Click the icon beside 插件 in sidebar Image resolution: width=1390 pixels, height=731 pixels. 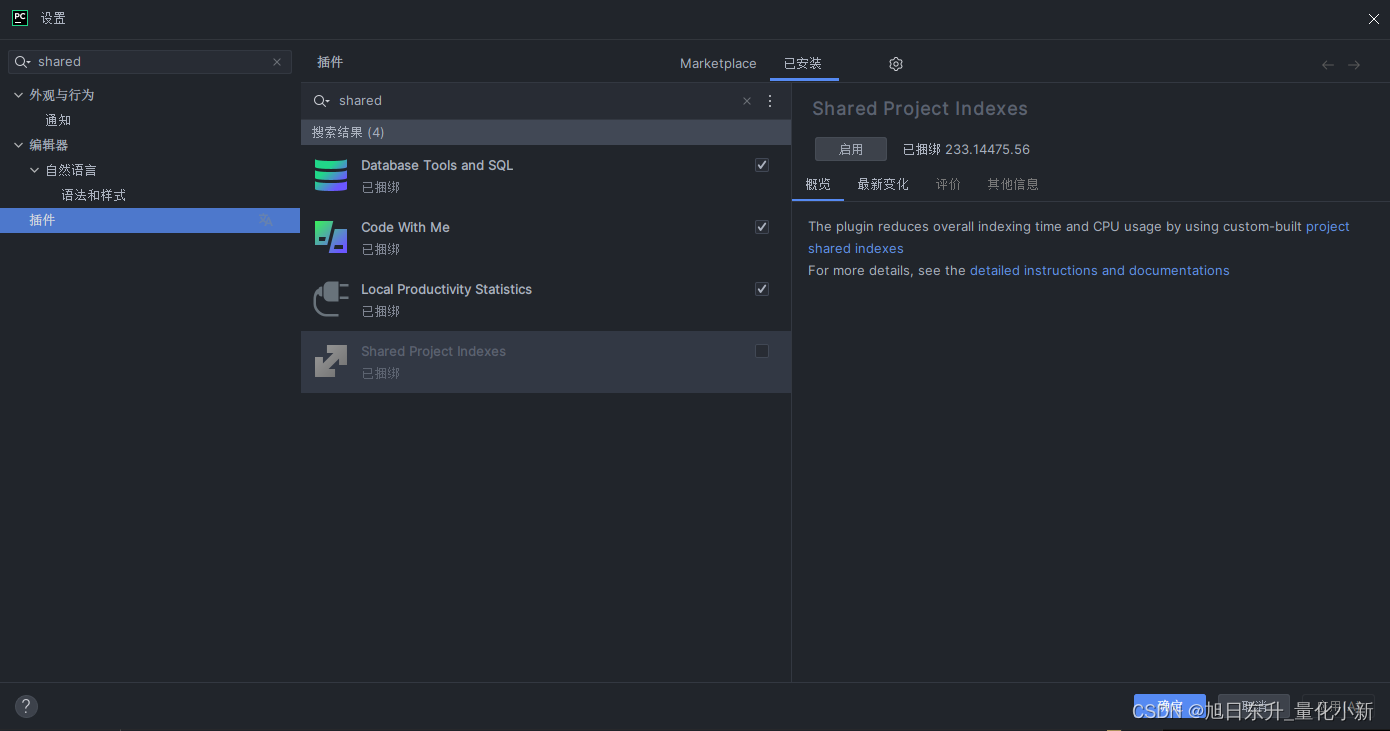coord(265,220)
